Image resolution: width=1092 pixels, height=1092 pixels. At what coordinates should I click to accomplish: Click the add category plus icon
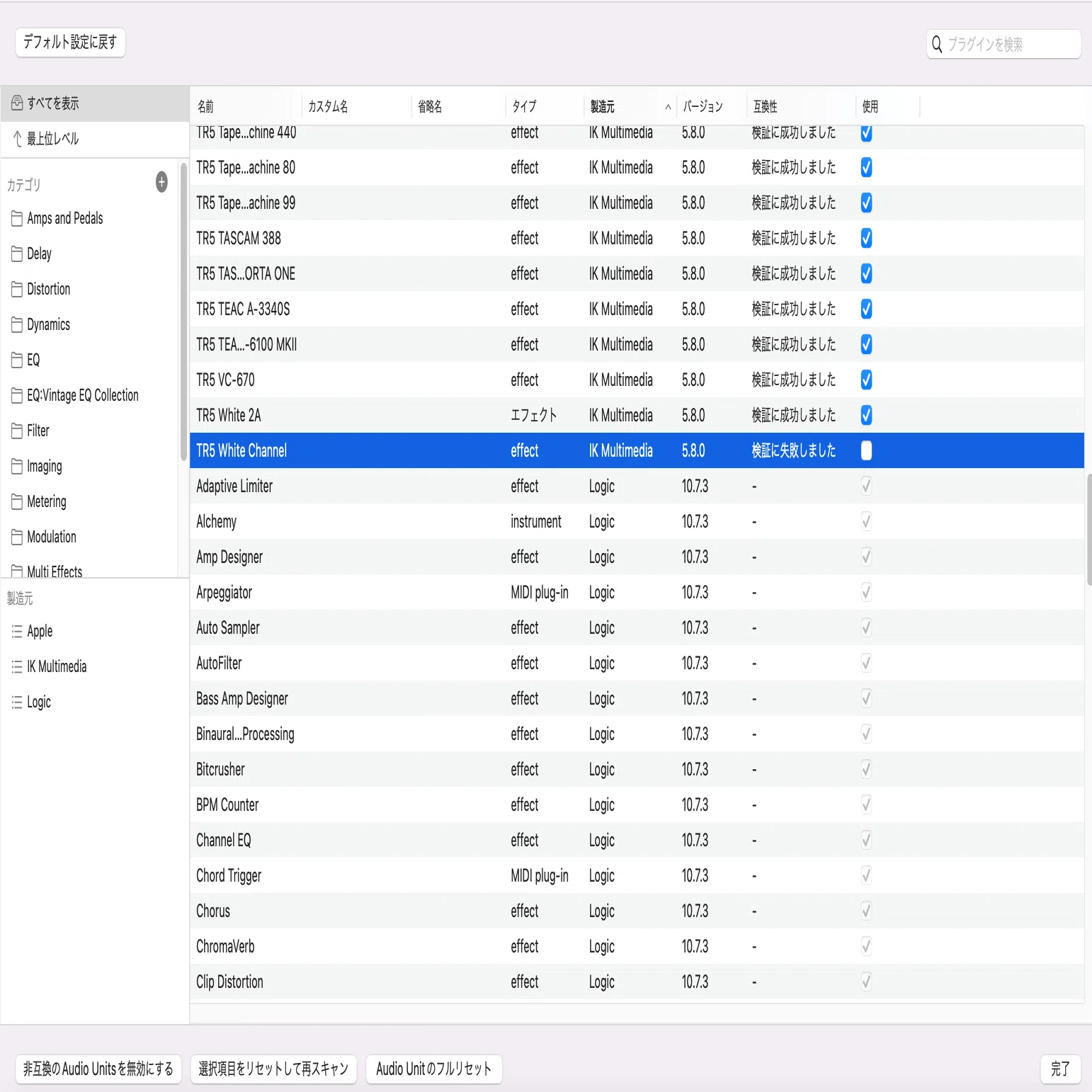coord(161,182)
